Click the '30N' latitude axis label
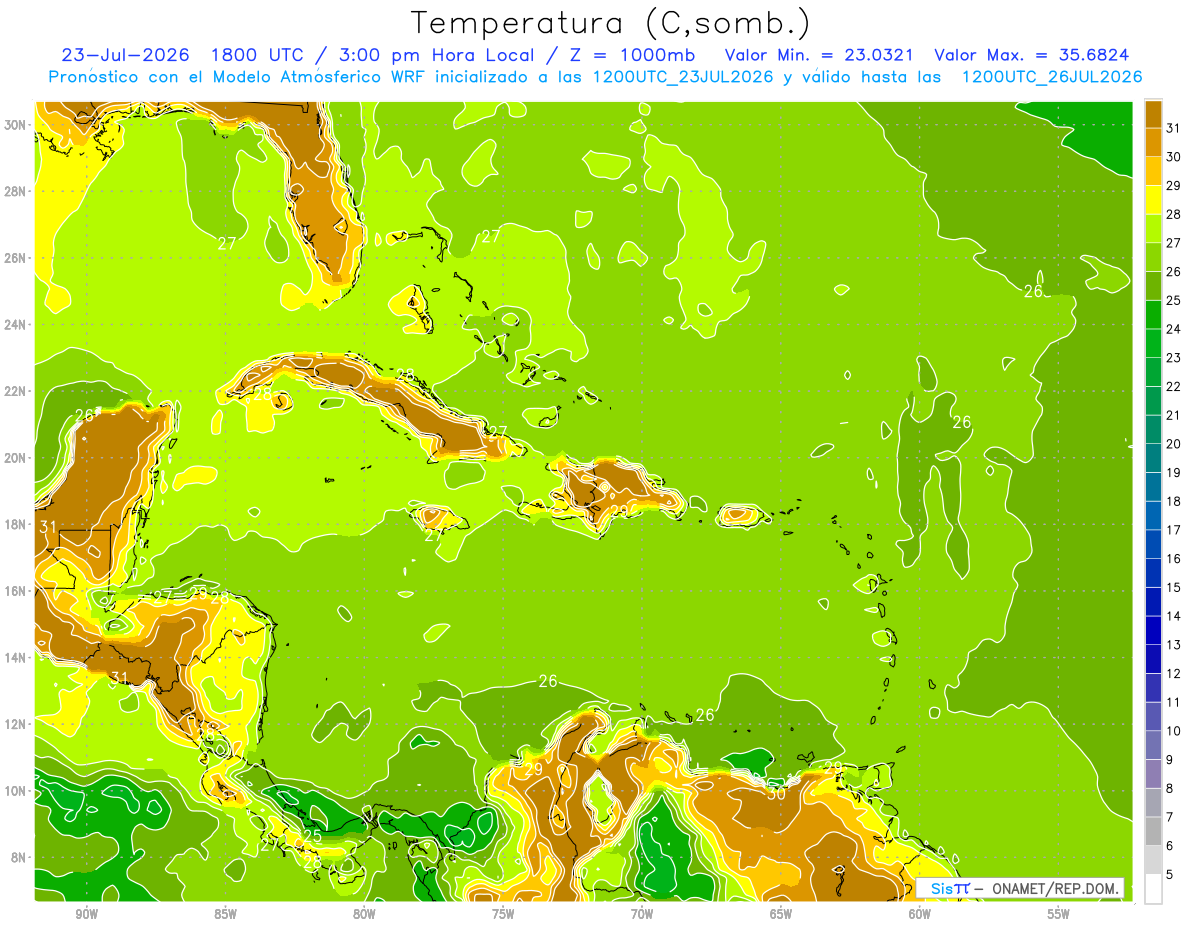The image size is (1200, 927). click(x=15, y=124)
